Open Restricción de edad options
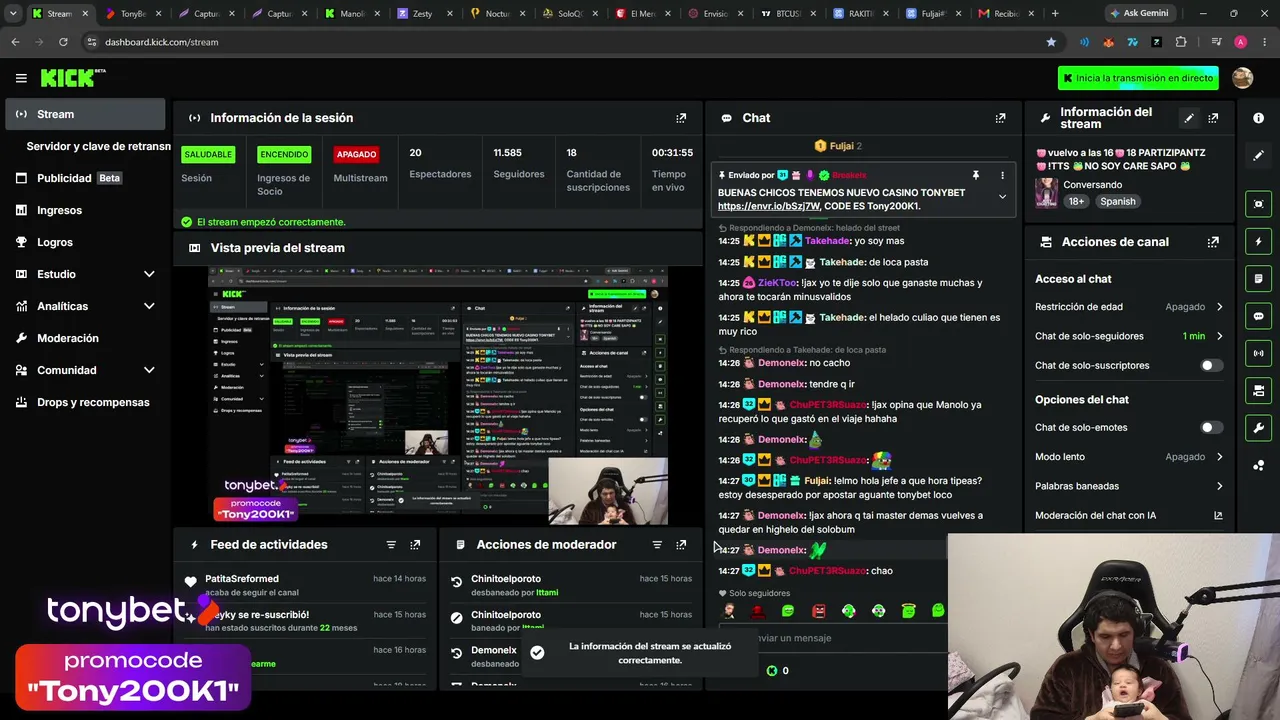 click(x=1129, y=307)
